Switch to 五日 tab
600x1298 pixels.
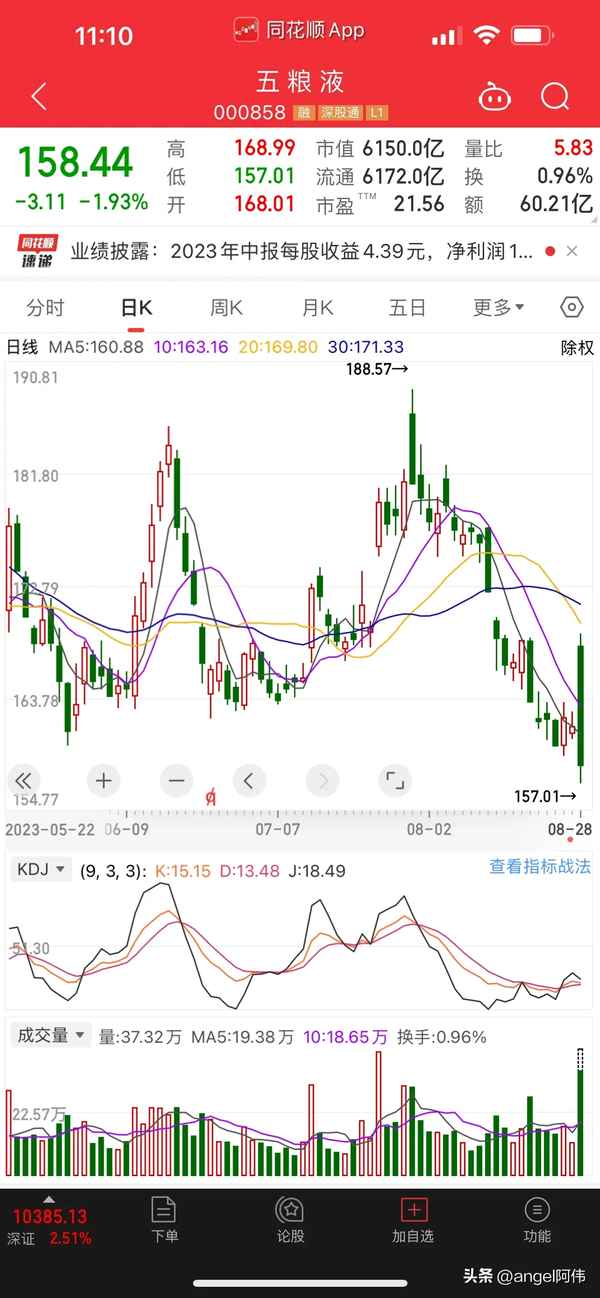point(407,307)
